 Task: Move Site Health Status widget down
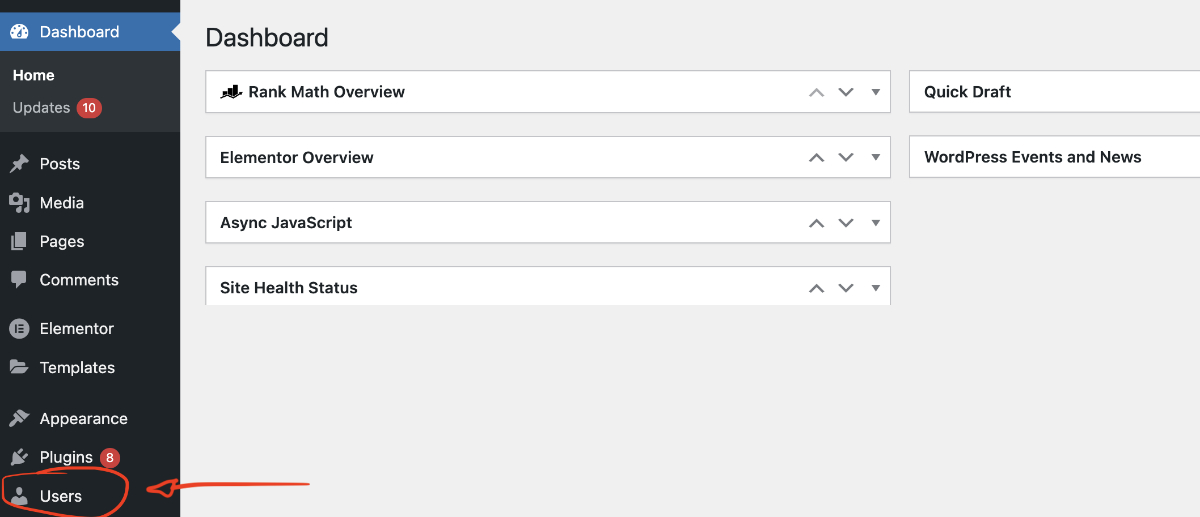846,288
